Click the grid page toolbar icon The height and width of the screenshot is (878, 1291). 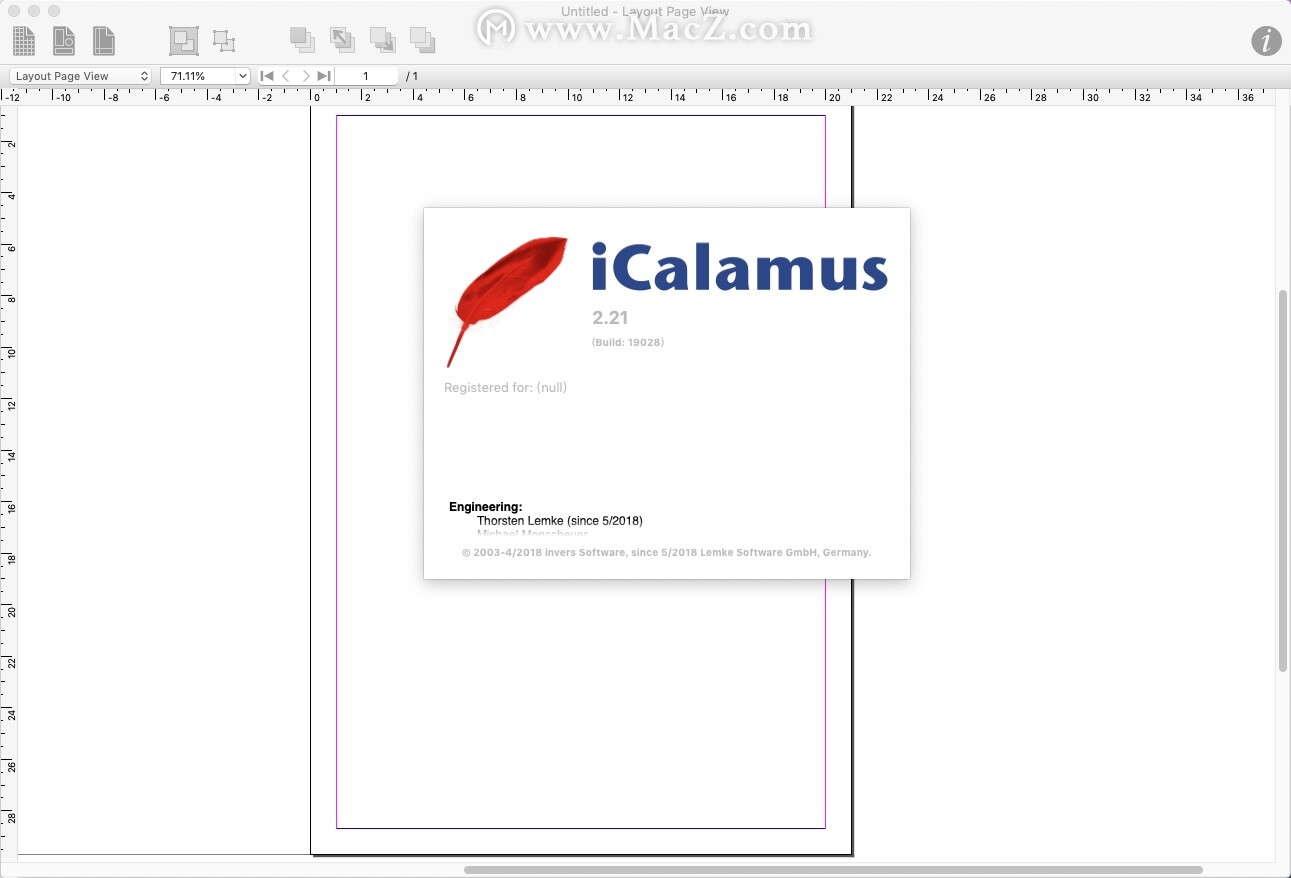tap(24, 41)
